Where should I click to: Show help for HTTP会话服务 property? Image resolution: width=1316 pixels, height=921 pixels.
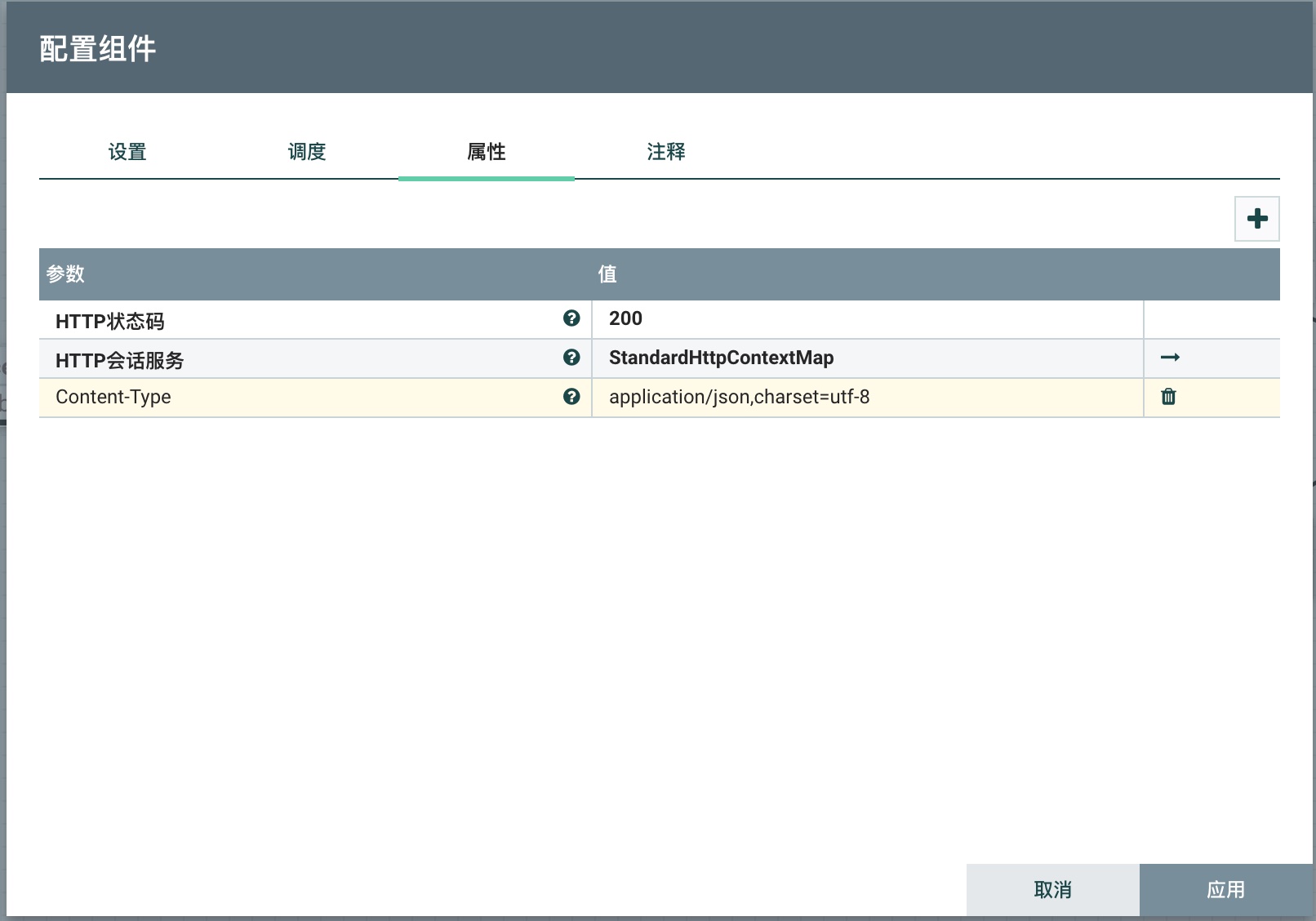click(x=571, y=358)
